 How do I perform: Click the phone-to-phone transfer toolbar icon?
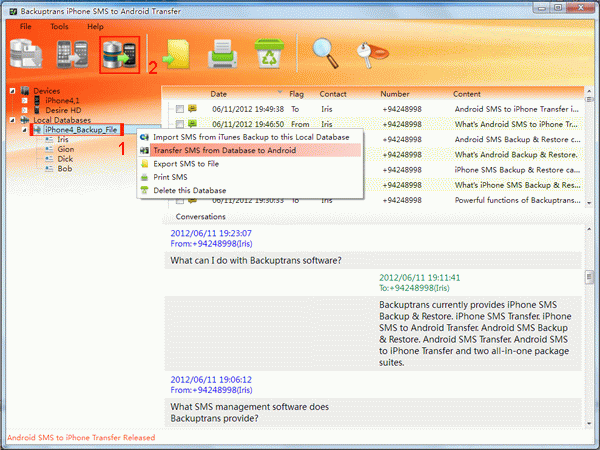(x=72, y=54)
